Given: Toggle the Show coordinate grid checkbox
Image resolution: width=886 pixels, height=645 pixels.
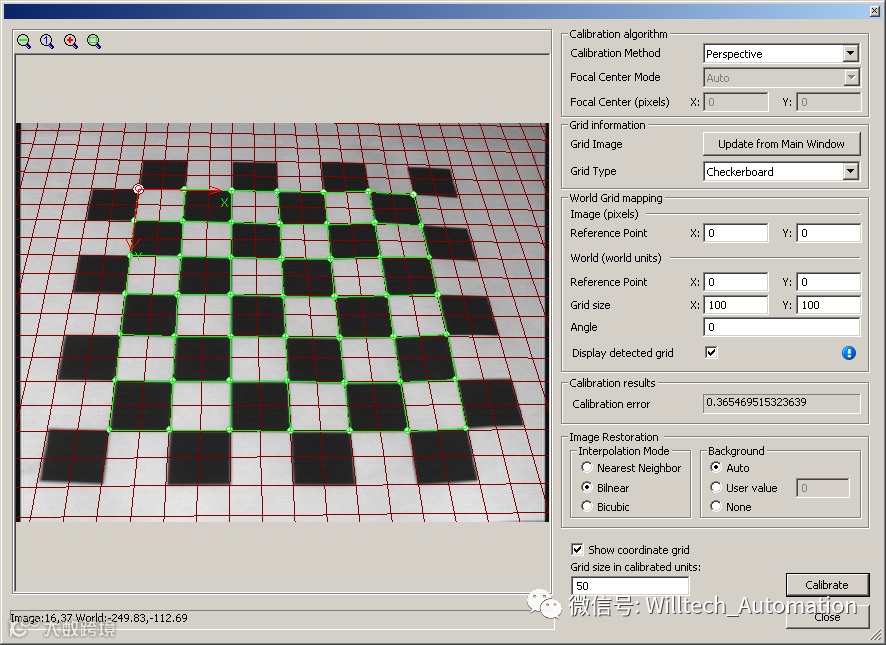Looking at the screenshot, I should point(577,549).
